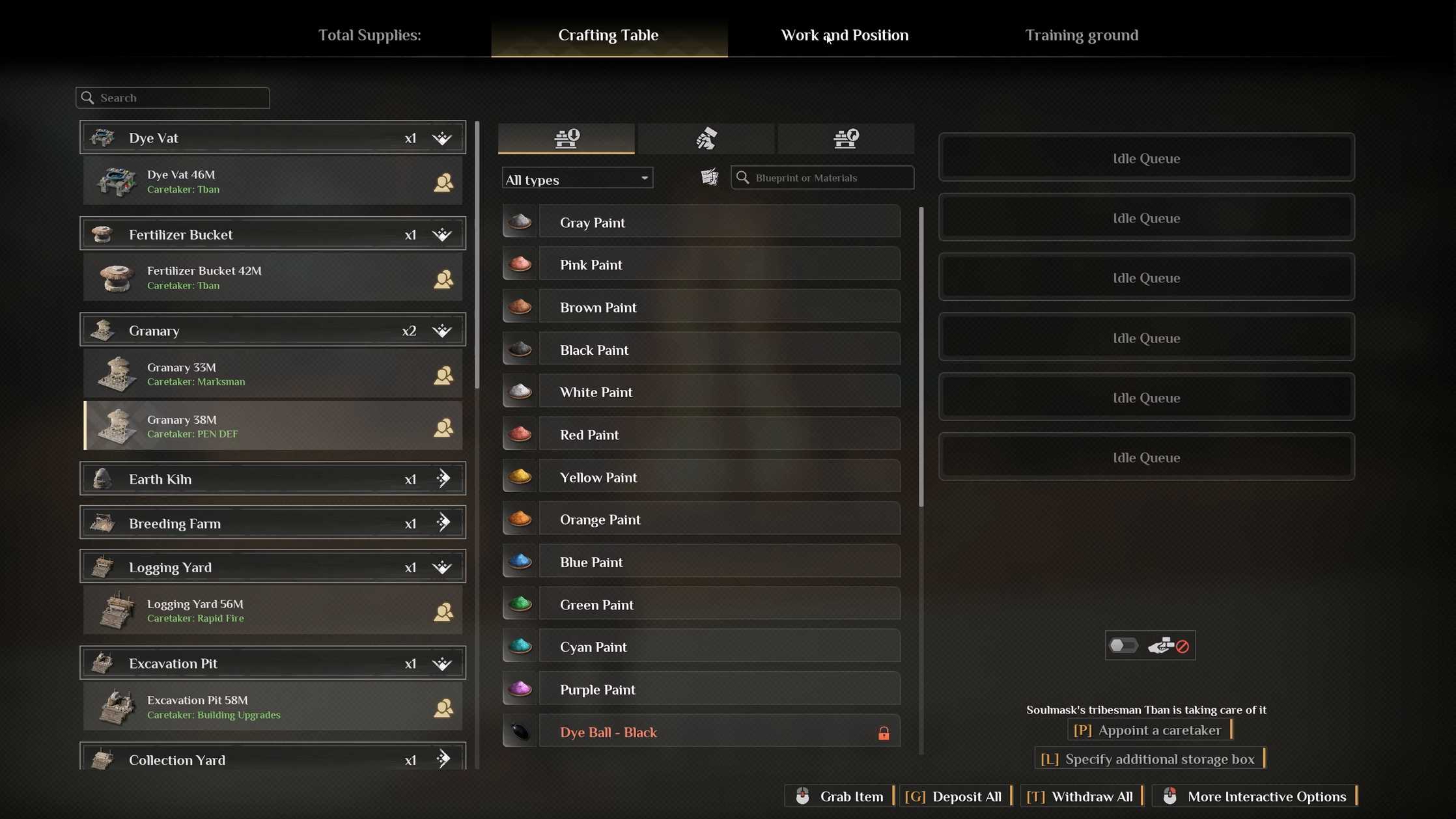Click the blueprint sort icon beside the search field
The height and width of the screenshot is (819, 1456).
pos(710,177)
